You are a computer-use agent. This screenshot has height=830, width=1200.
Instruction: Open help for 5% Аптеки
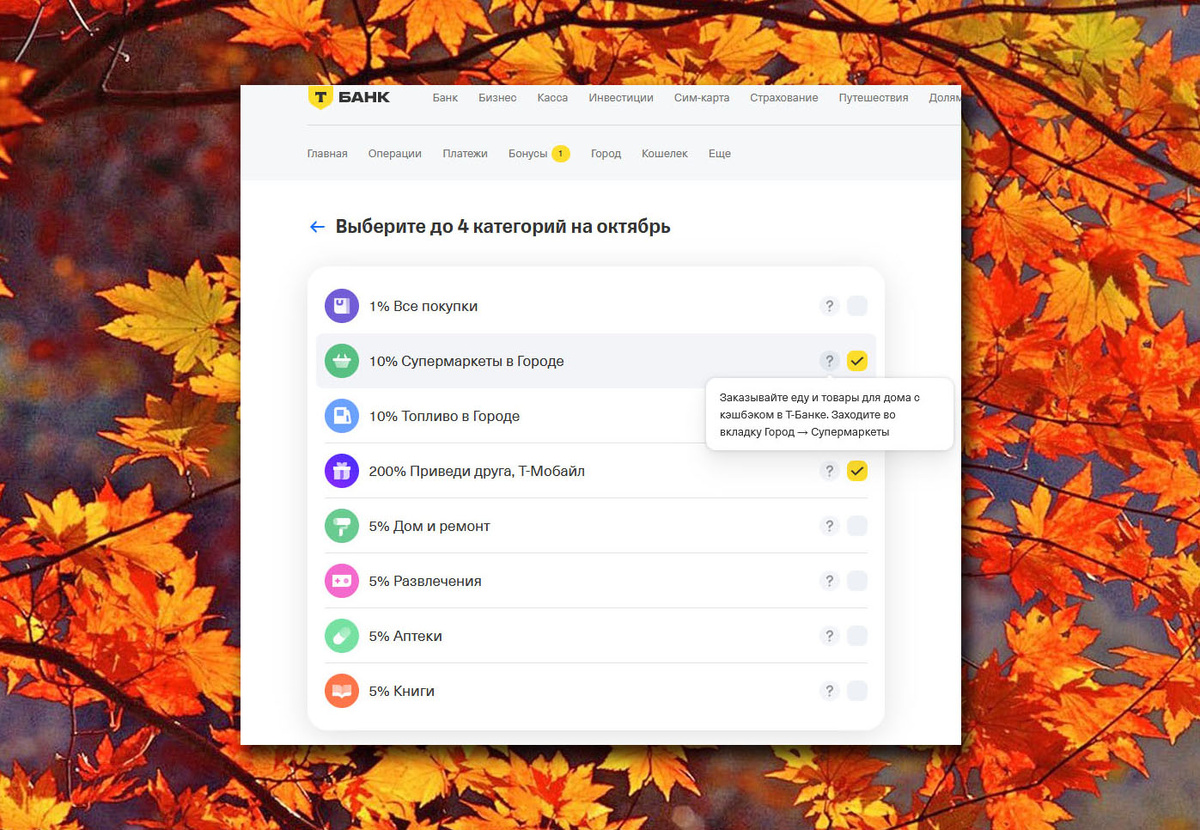(828, 636)
